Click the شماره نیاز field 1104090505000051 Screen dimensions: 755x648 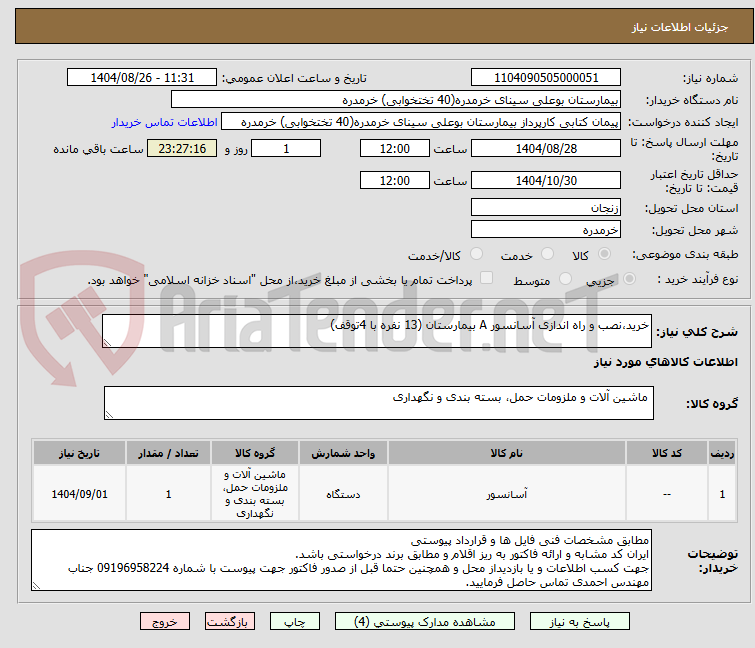click(x=546, y=78)
